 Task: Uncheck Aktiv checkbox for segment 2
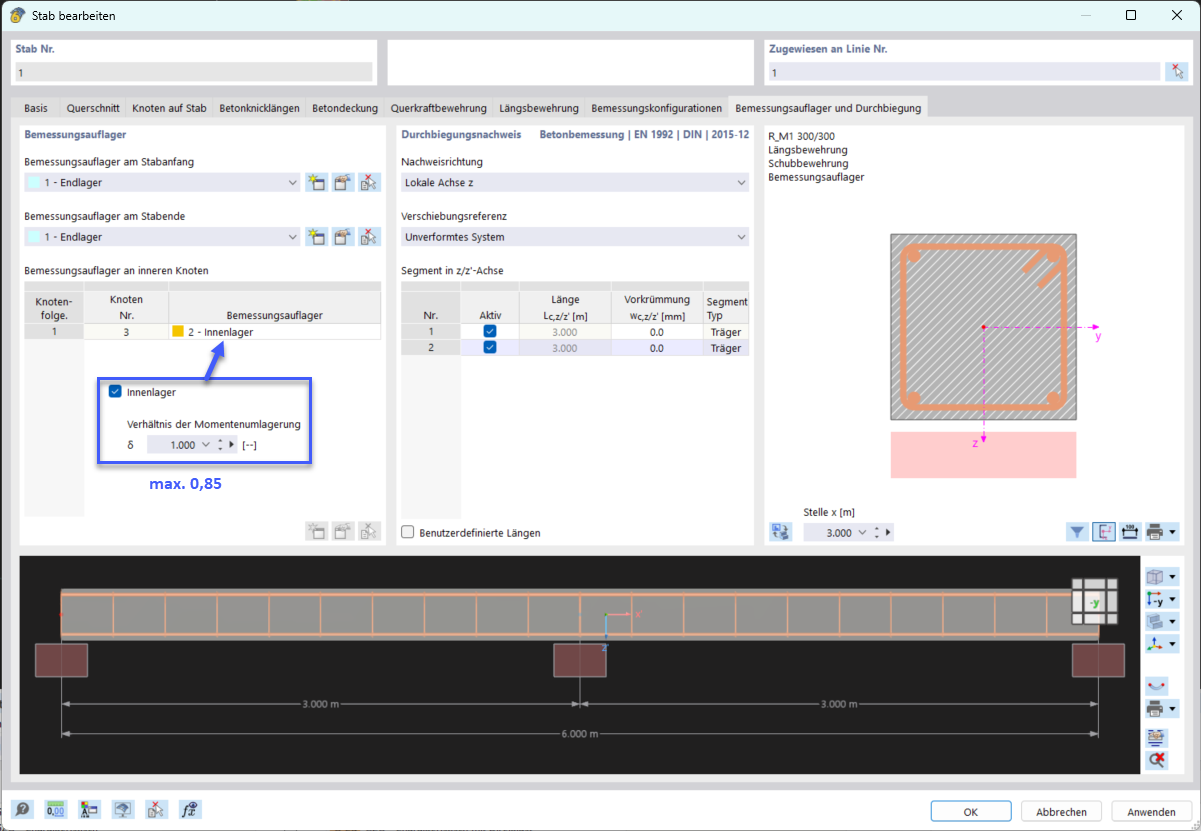(490, 348)
